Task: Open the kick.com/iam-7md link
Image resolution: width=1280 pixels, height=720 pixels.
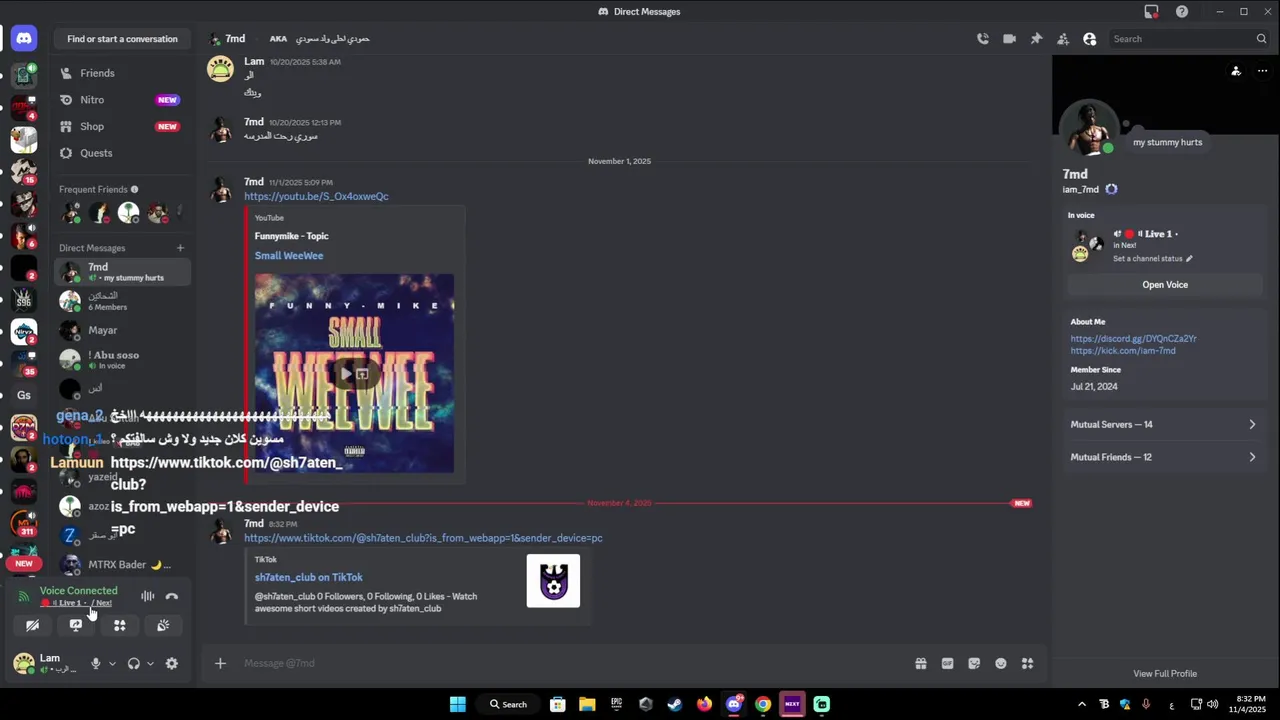Action: (x=1123, y=351)
